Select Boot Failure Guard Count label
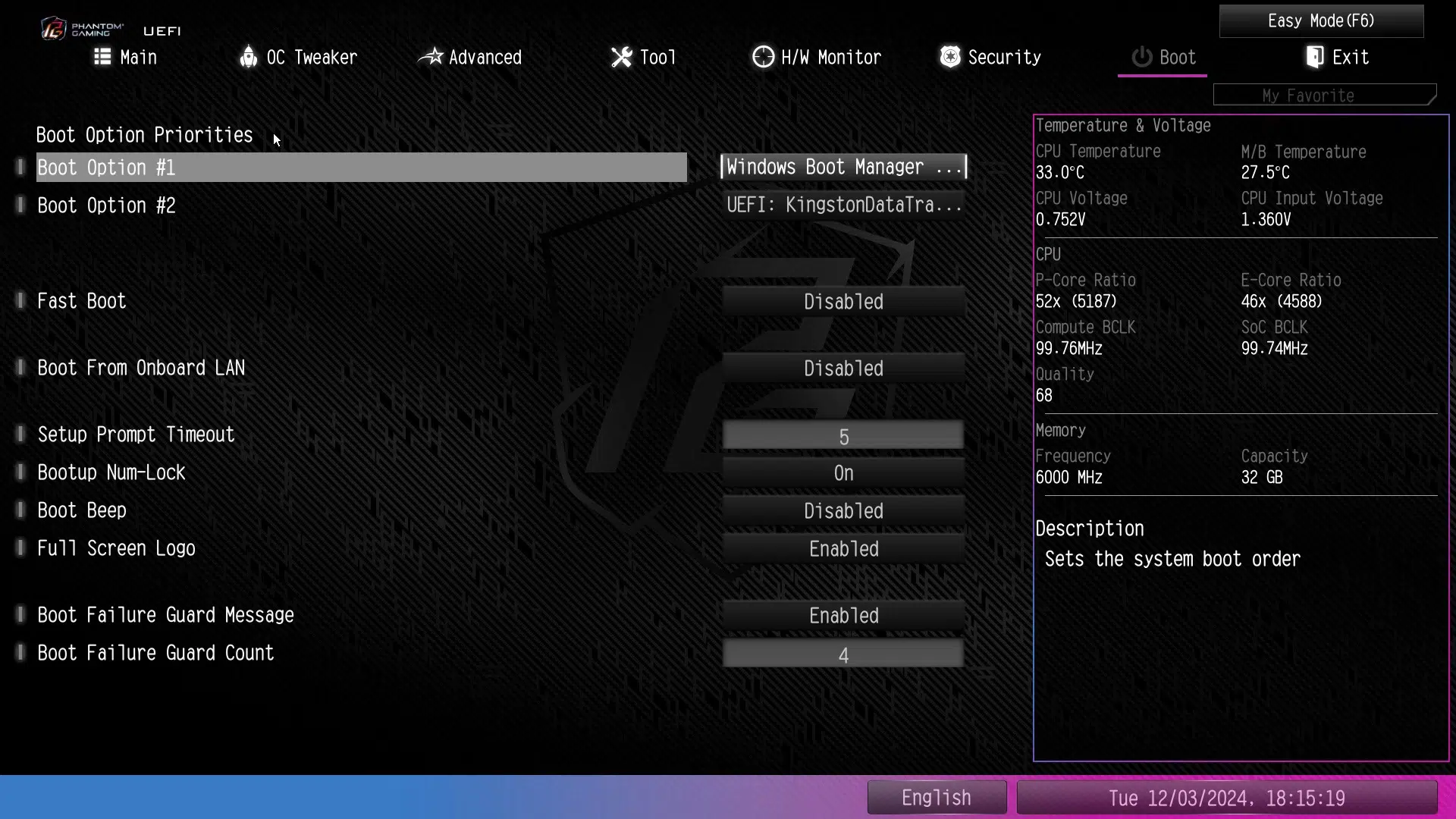The image size is (1456, 819). [155, 653]
